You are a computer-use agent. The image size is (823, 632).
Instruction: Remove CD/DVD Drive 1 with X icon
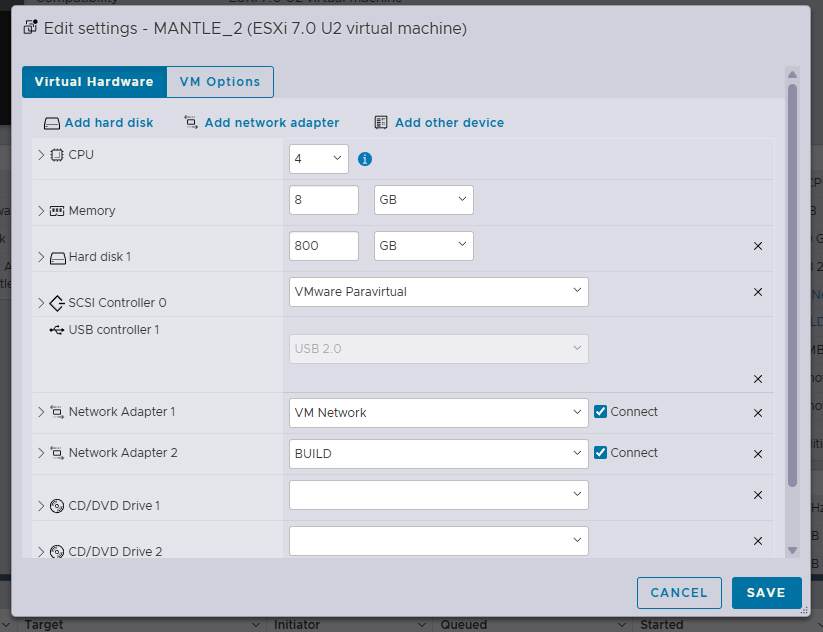(x=758, y=495)
